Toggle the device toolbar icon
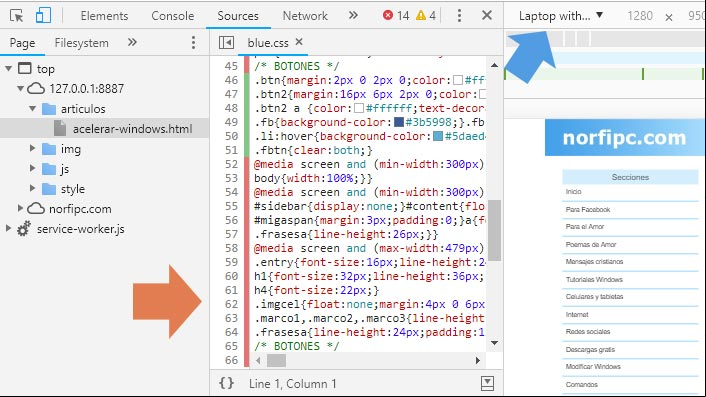The width and height of the screenshot is (706, 397). click(43, 15)
